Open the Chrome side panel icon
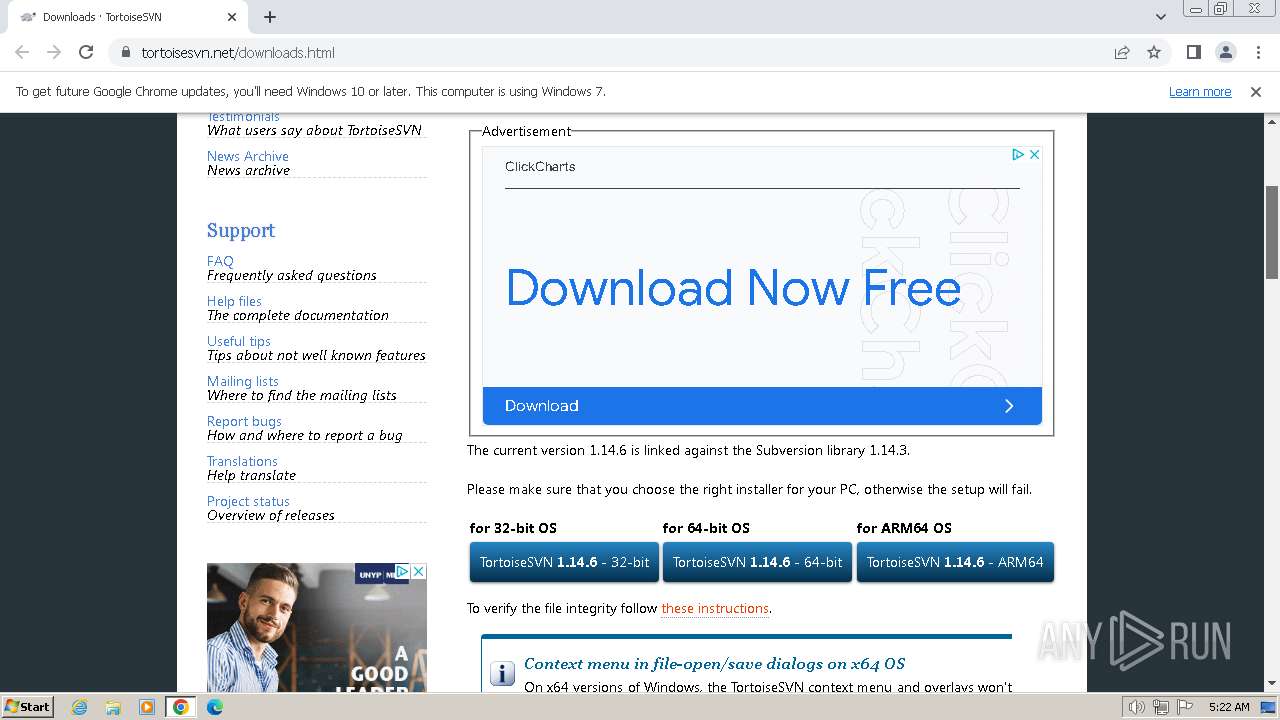1280x720 pixels. tap(1193, 52)
